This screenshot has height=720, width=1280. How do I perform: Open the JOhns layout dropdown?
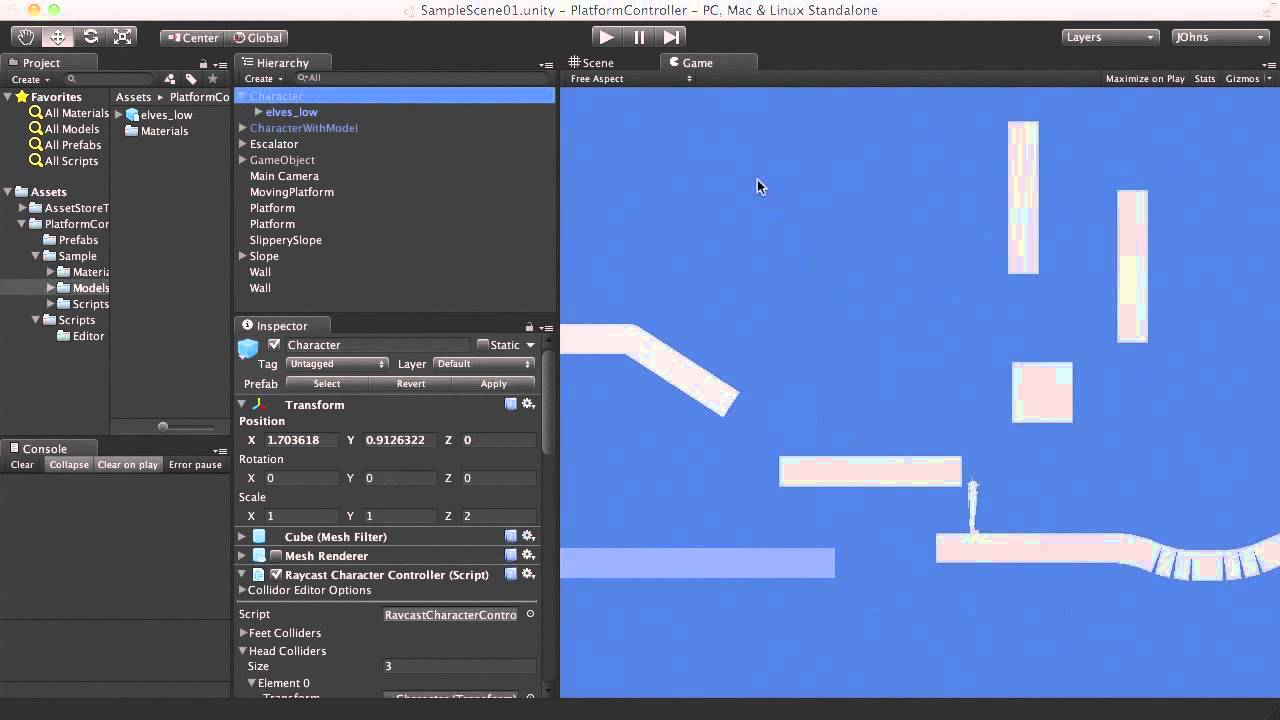(x=1220, y=37)
